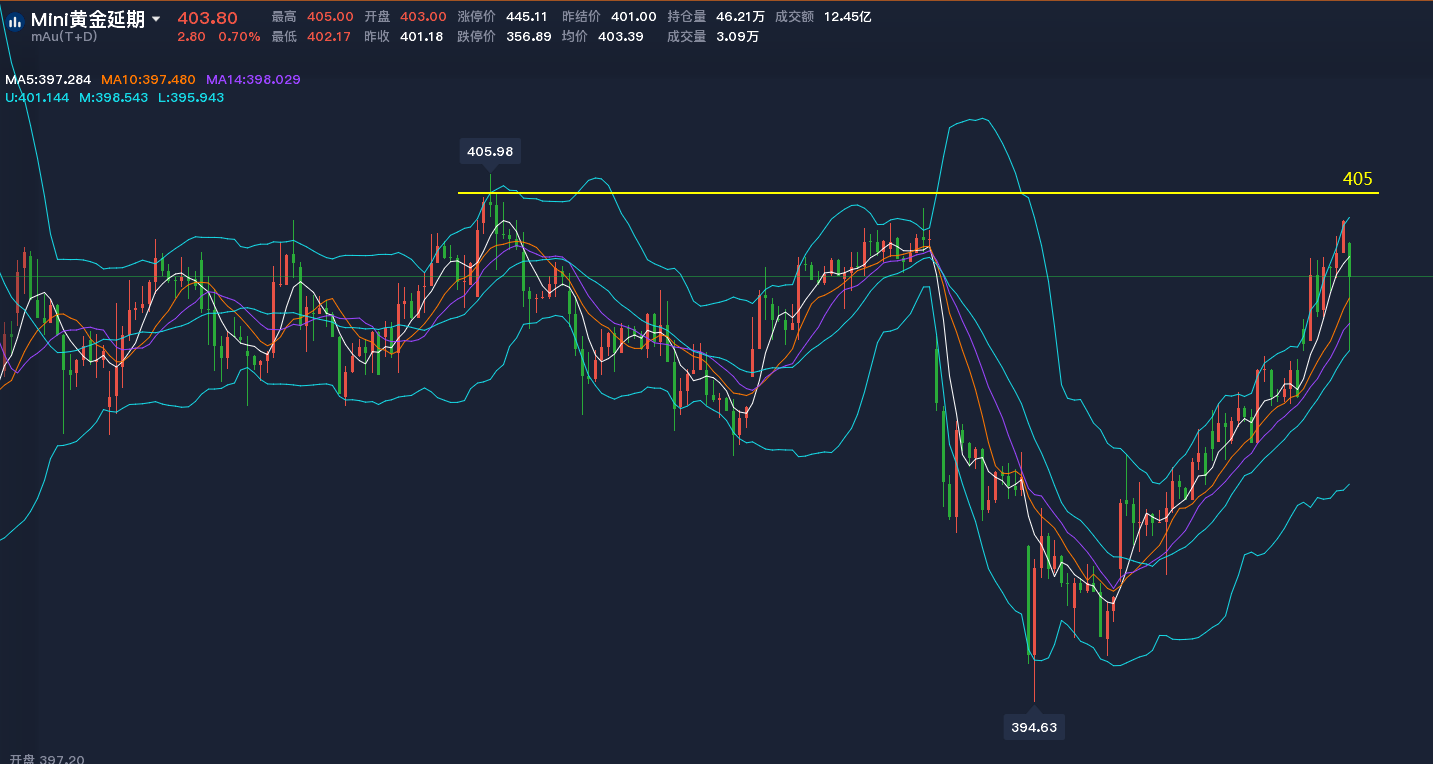The height and width of the screenshot is (764, 1433).
Task: Click the 开盘 397.20 readout below the chart
Action: [47, 759]
